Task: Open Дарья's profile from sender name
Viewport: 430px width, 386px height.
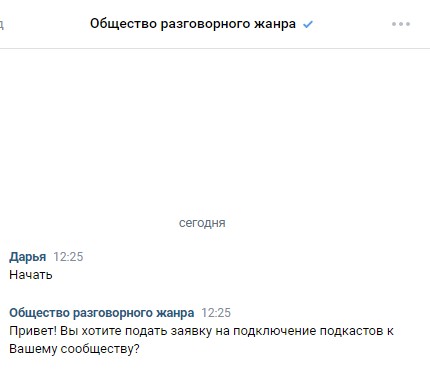Action: (28, 257)
